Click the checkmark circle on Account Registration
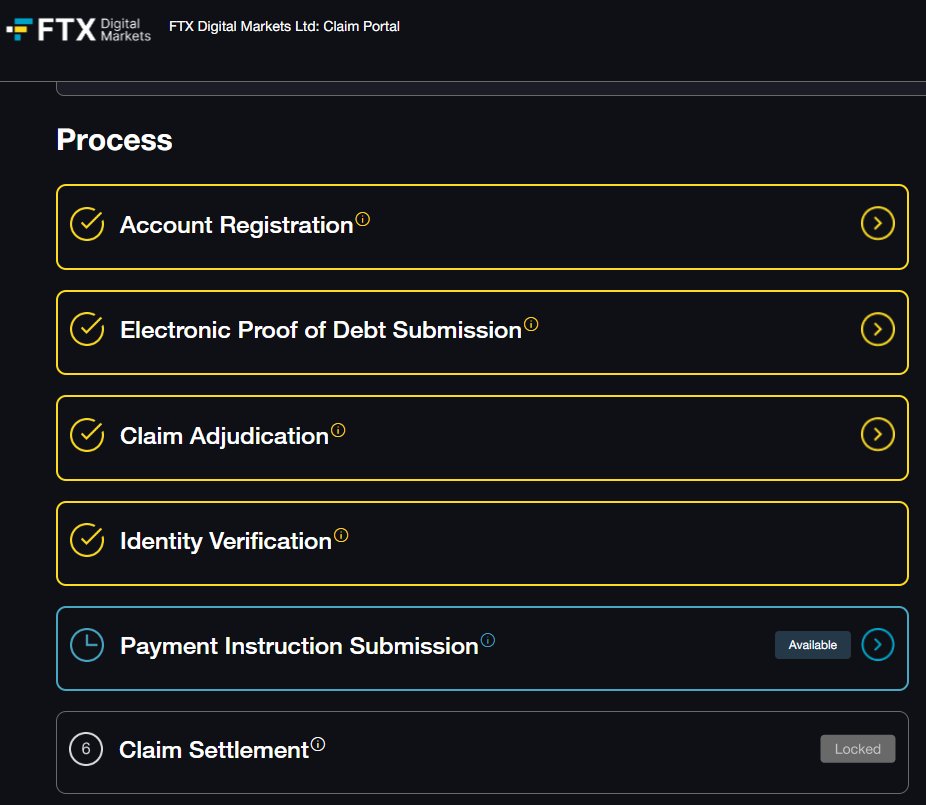This screenshot has height=805, width=926. tap(87, 224)
